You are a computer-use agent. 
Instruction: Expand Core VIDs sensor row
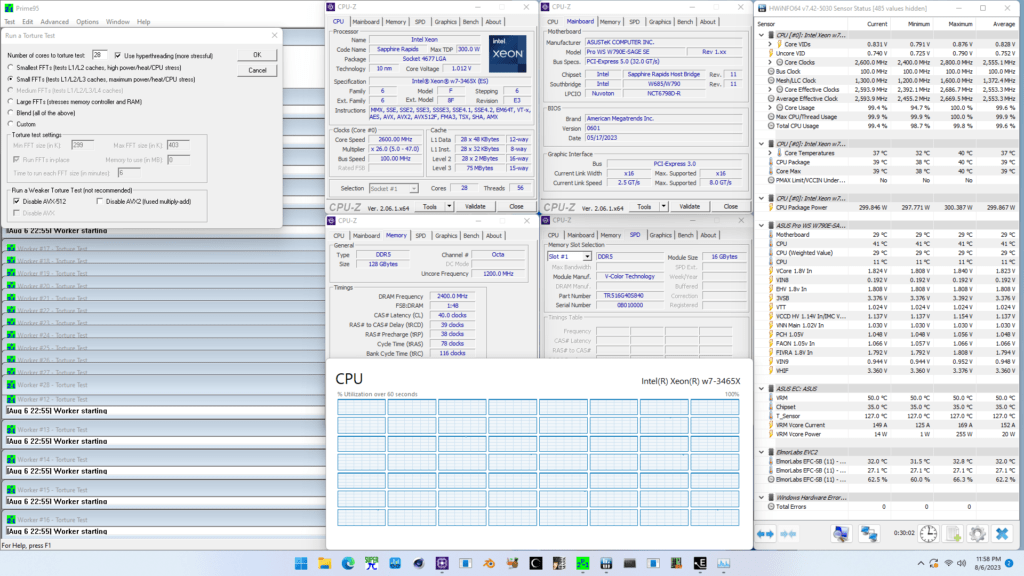click(770, 44)
